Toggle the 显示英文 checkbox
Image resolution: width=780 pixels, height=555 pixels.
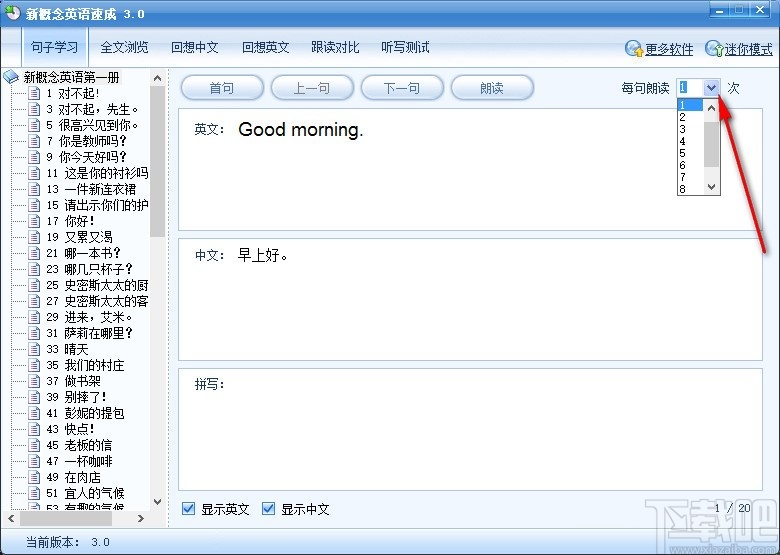pos(189,508)
